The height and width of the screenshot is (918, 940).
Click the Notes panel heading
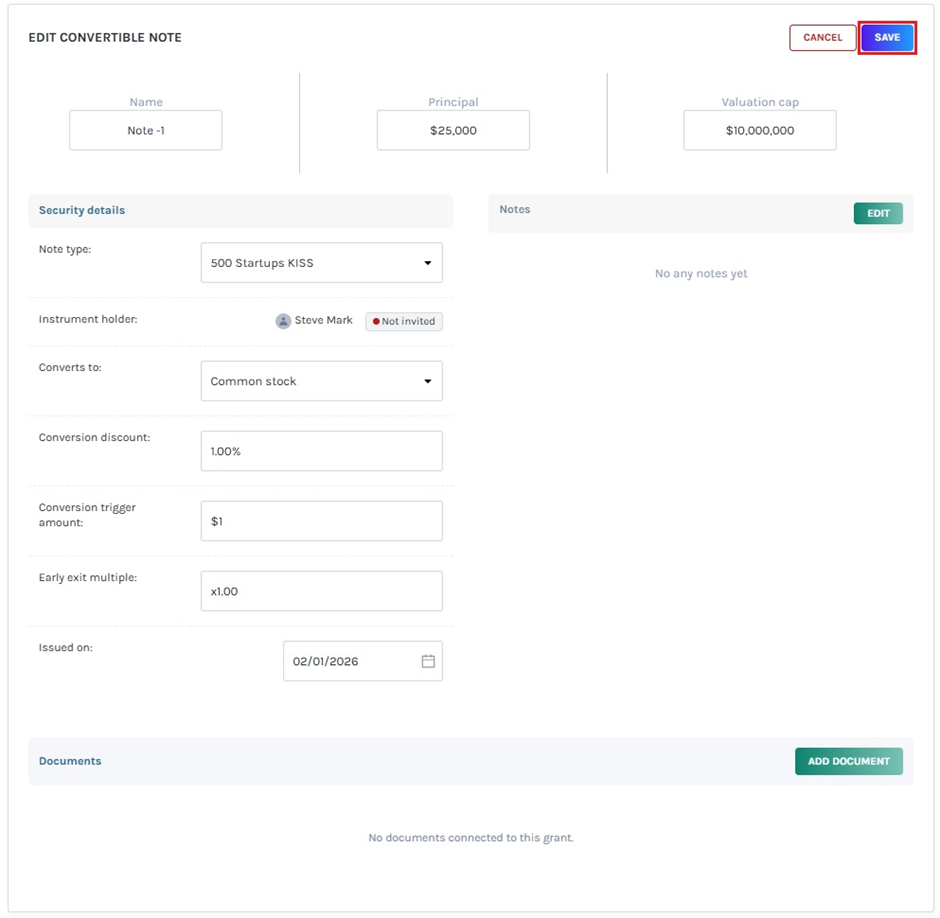point(515,209)
